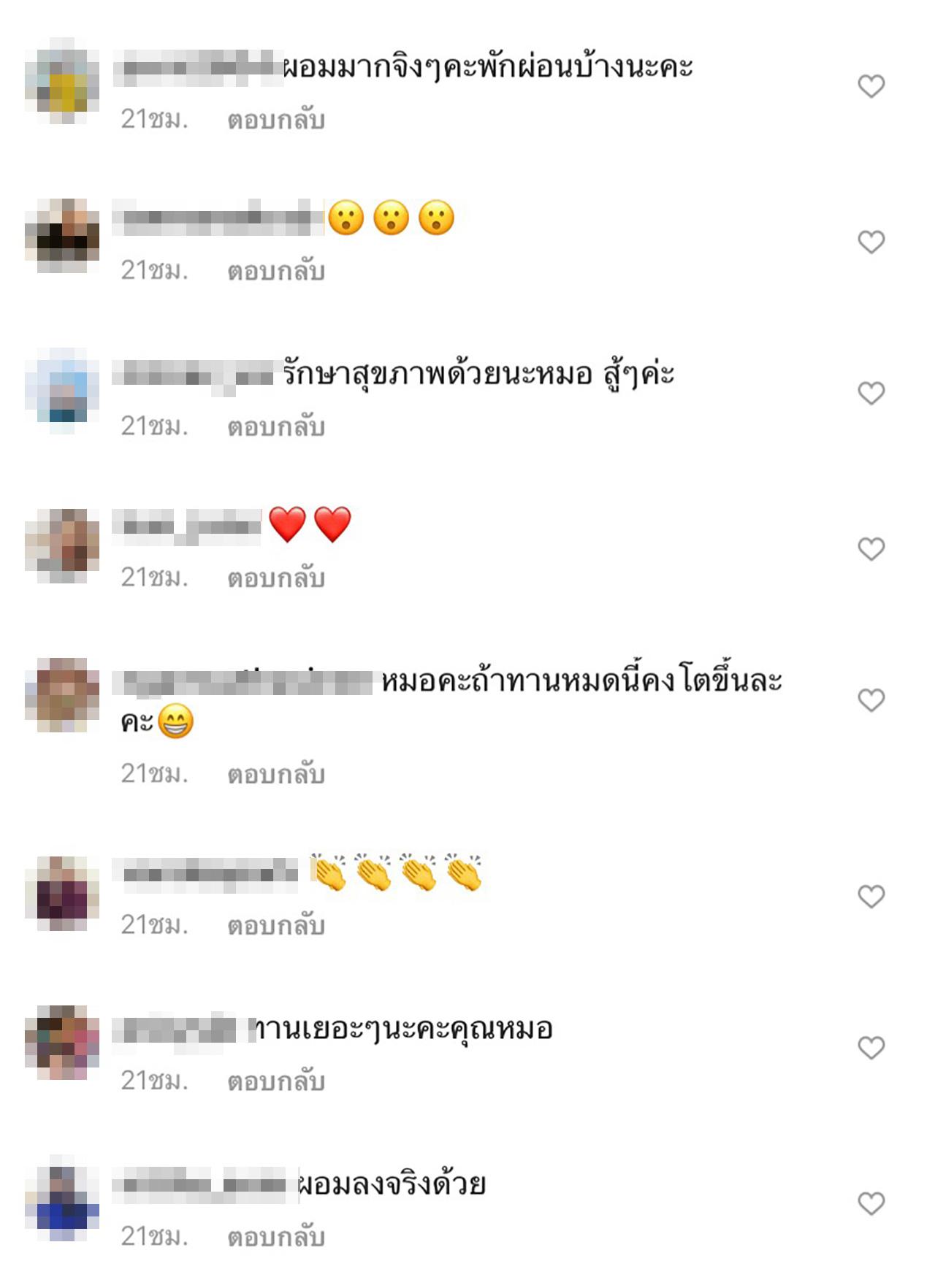
Task: Open the blue avatar of the last commenter
Action: [x=62, y=1198]
